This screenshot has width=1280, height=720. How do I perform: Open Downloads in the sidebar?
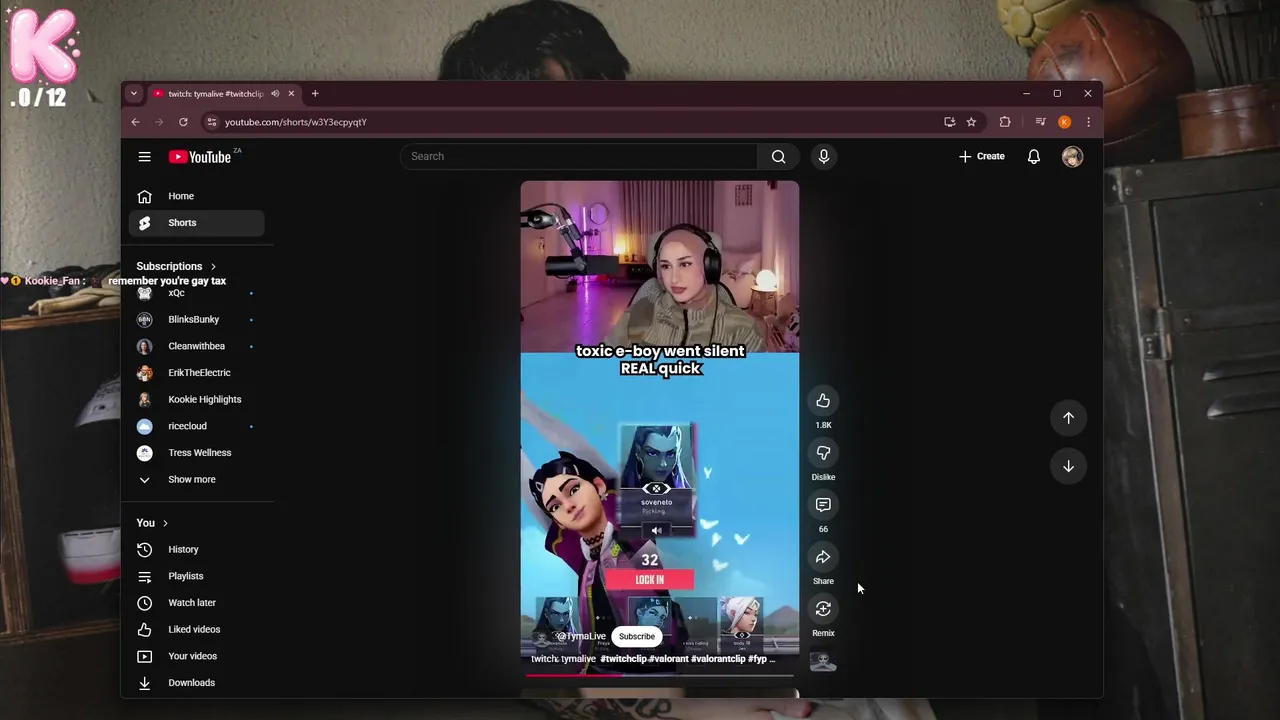pos(196,683)
